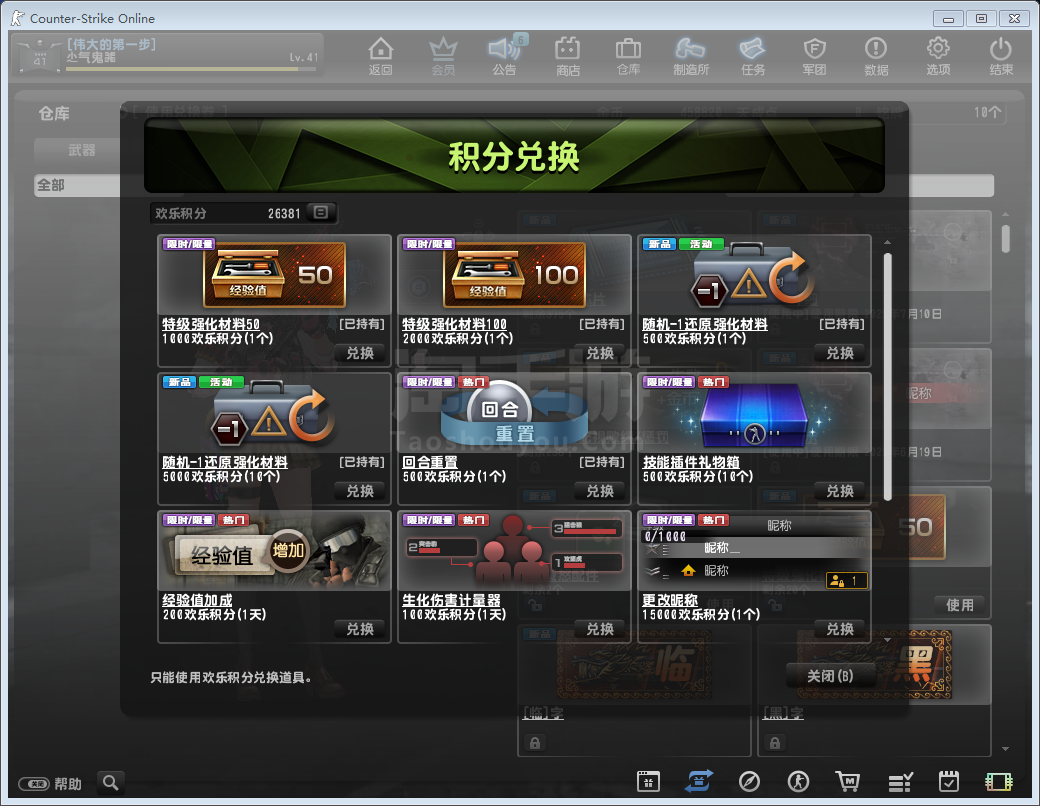Screen dimensions: 1040x806
Task: Open the 军团 clan shield icon
Action: 814,56
